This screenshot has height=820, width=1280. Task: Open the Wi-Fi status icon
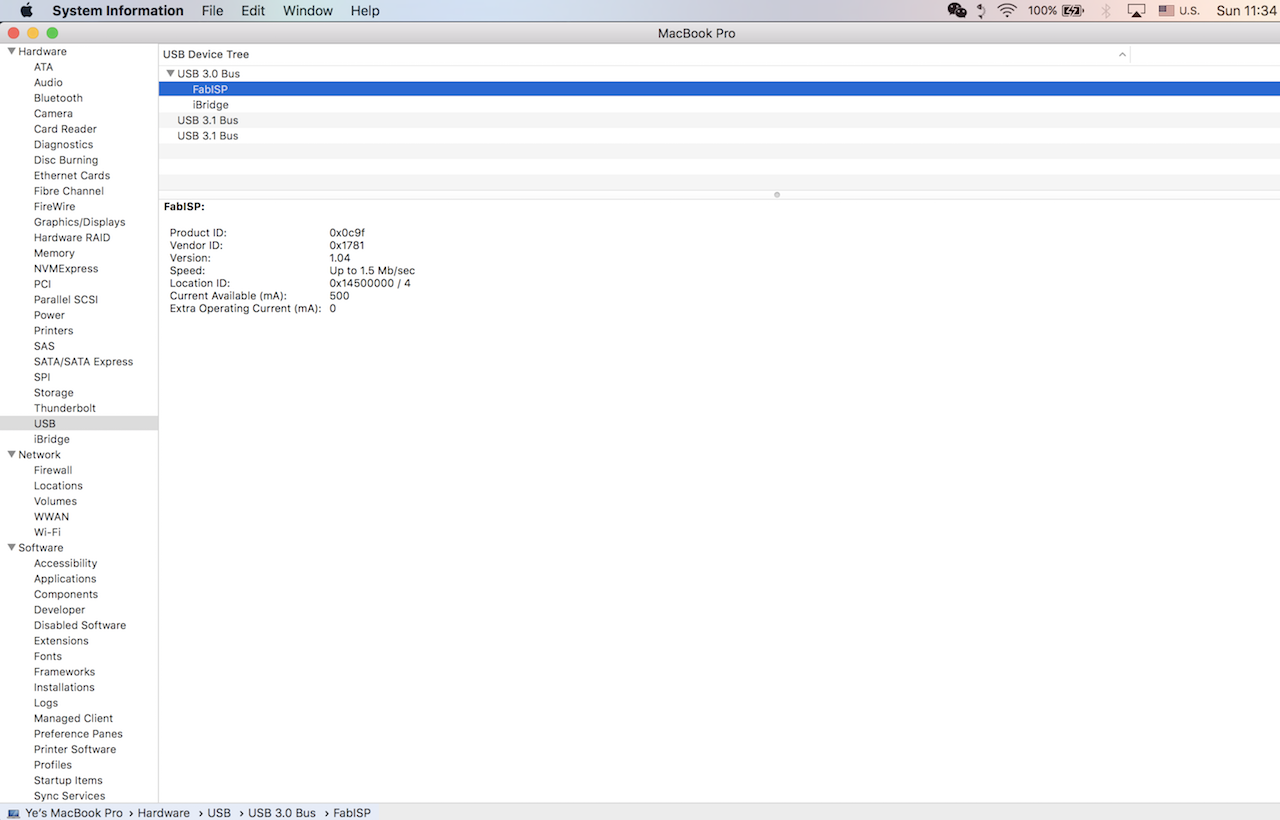coord(1007,11)
